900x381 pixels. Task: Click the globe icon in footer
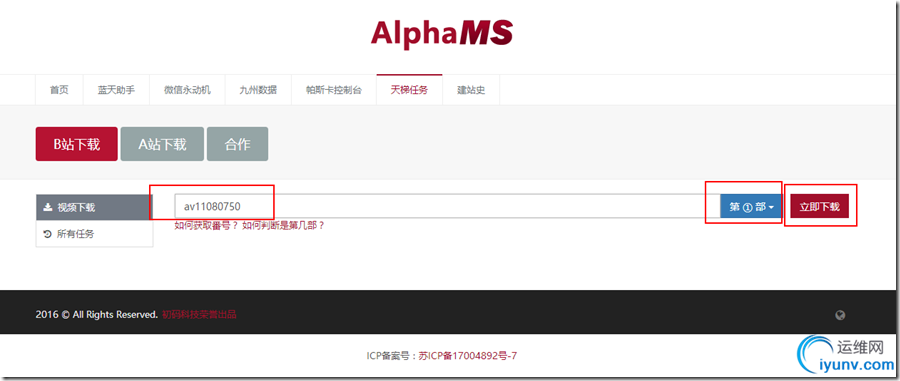point(841,315)
